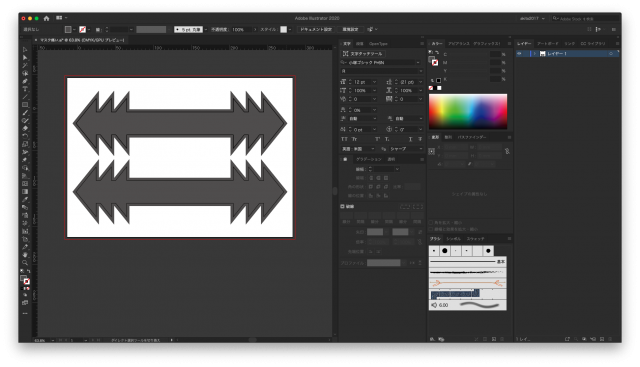Select the Eyedropper tool in toolbar
Image resolution: width=640 pixels, height=367 pixels.
point(25,199)
